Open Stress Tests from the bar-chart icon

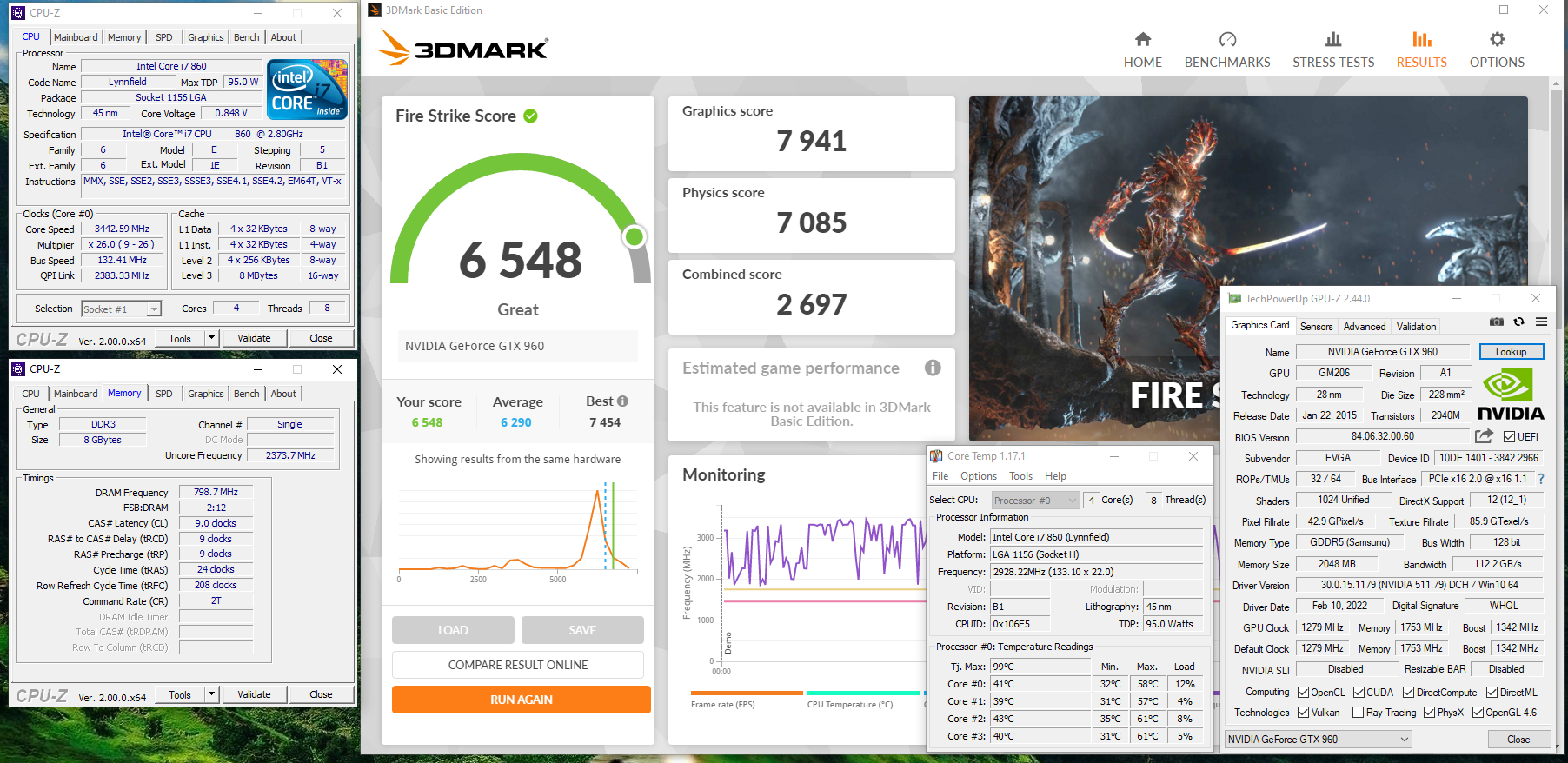1332,40
